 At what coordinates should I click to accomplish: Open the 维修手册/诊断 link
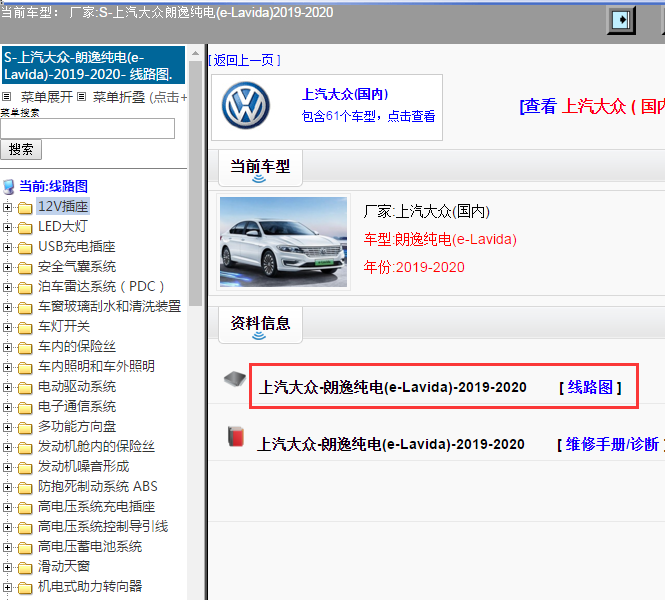click(x=612, y=444)
